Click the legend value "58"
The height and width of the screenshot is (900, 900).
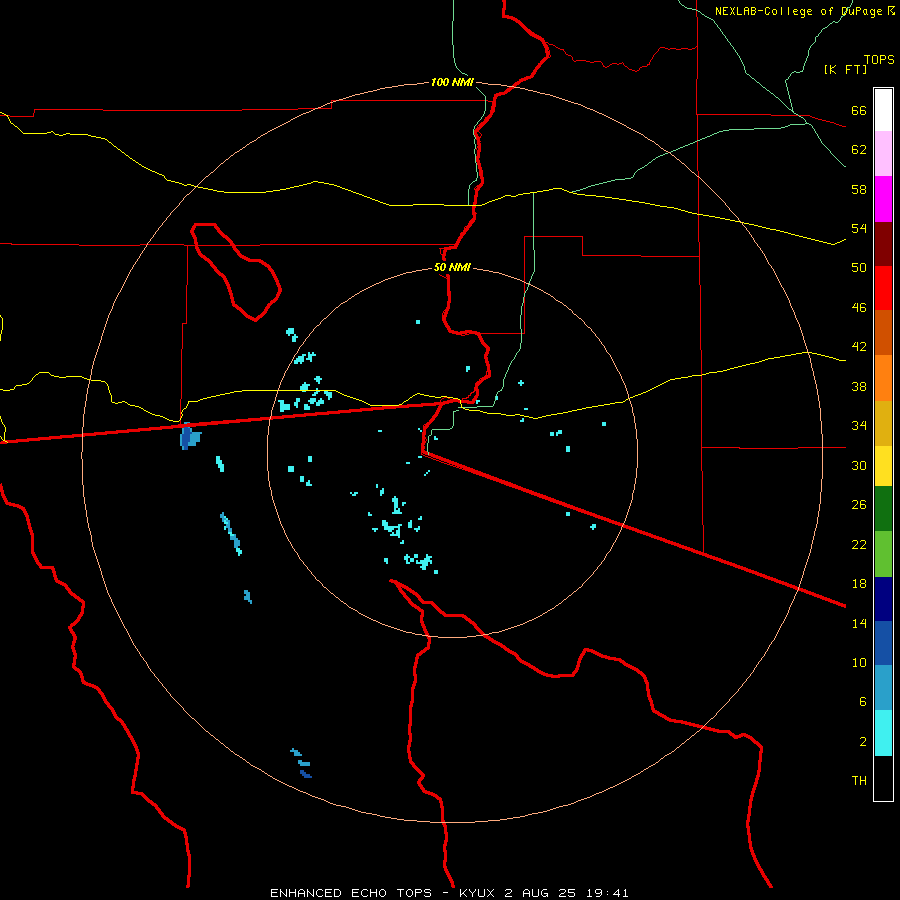tap(859, 189)
